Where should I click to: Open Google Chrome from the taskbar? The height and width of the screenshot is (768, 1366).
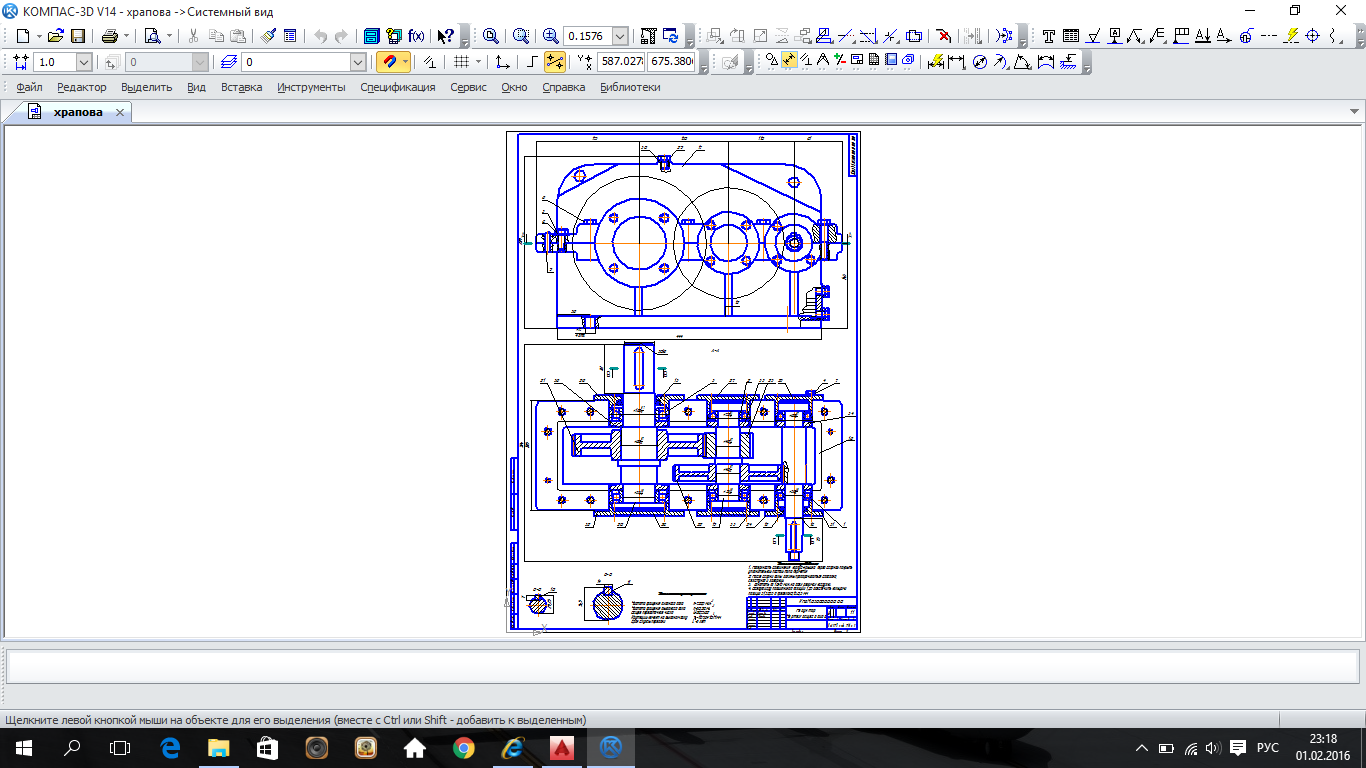tap(463, 747)
